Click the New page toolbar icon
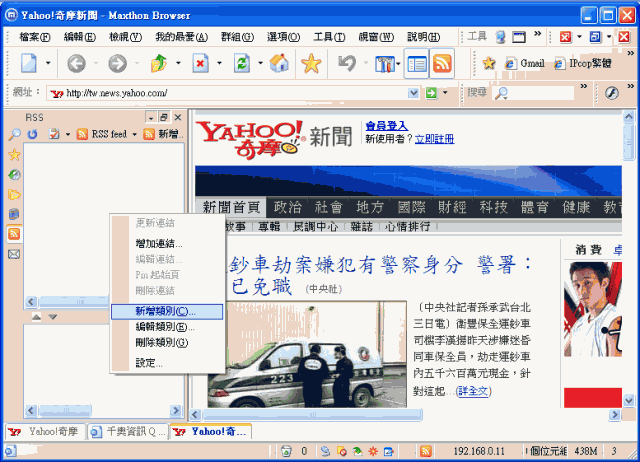 click(x=29, y=64)
